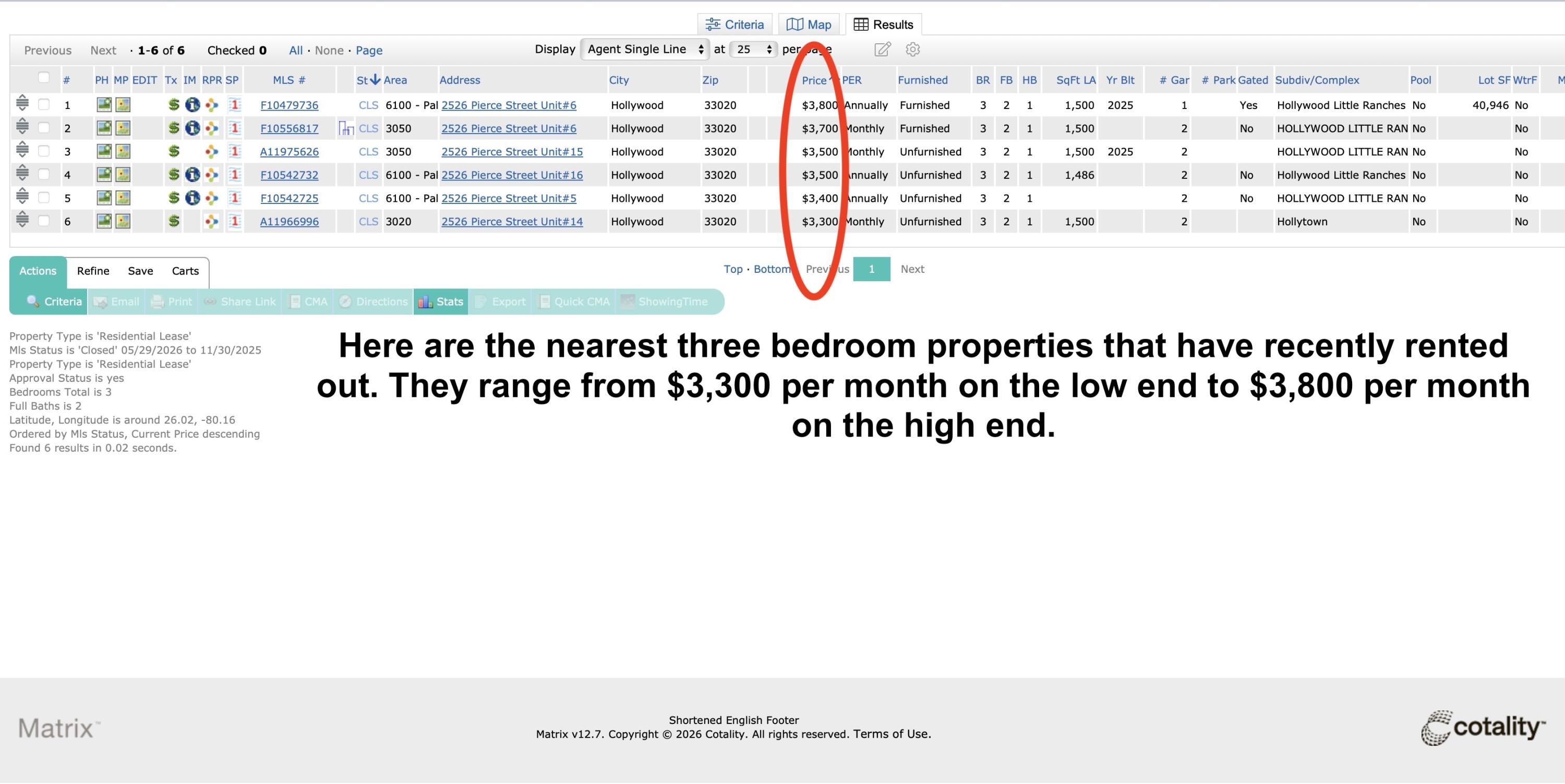Image resolution: width=1565 pixels, height=784 pixels.
Task: Open info icon for listing row 4
Action: click(192, 175)
